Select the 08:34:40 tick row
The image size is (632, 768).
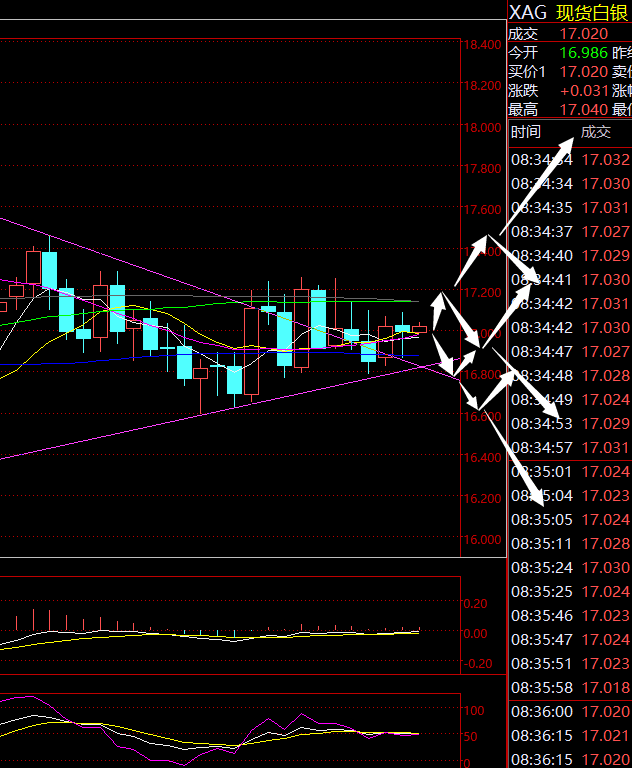point(570,256)
